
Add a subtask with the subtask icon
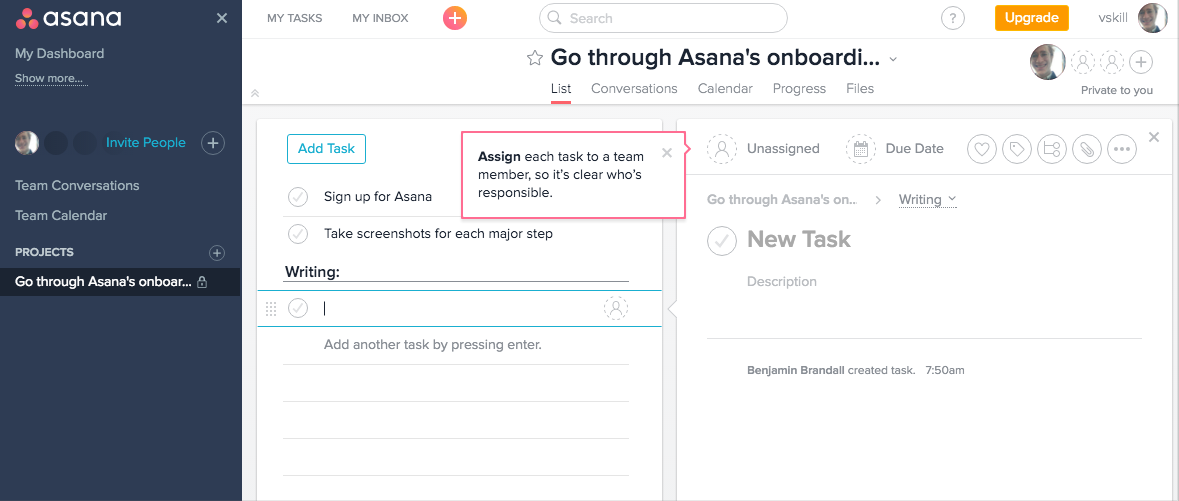click(1052, 149)
